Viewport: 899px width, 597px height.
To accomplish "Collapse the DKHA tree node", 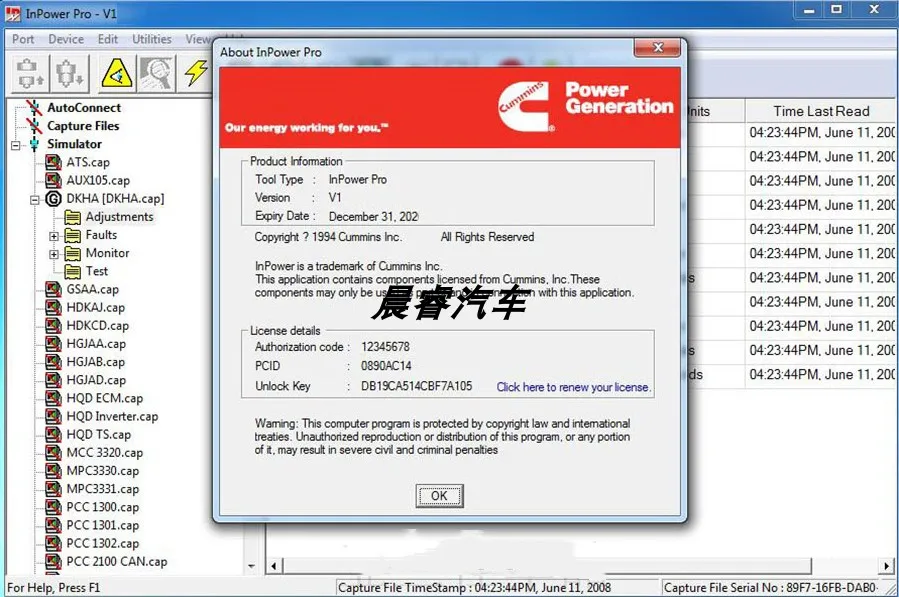I will [x=33, y=199].
